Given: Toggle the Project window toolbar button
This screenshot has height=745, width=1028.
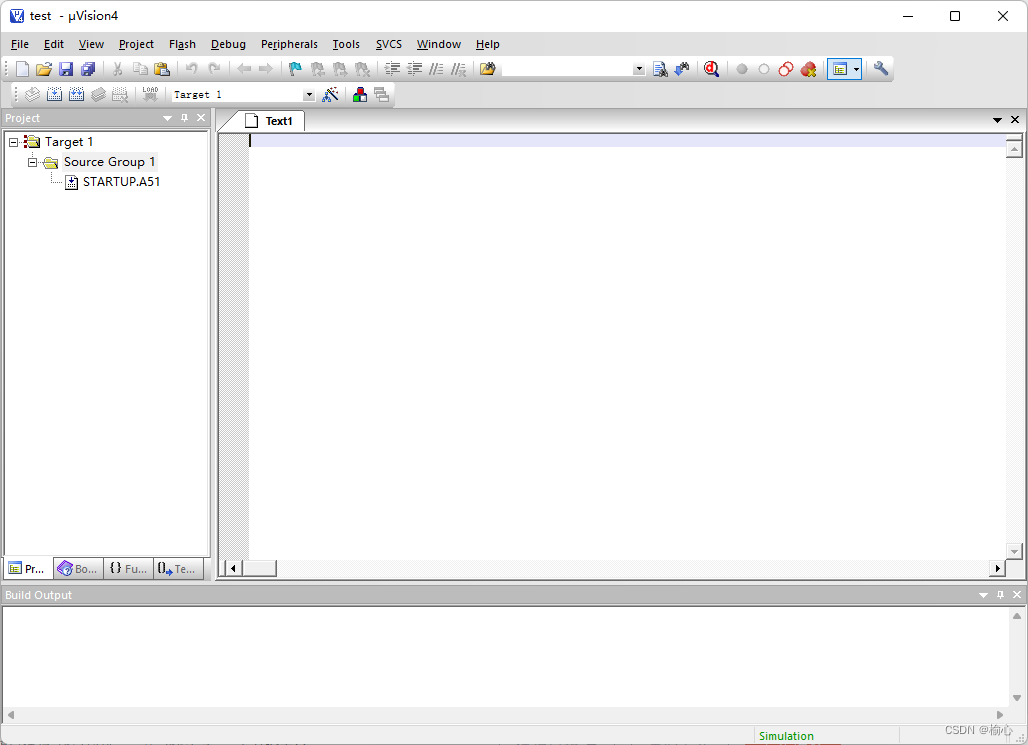Looking at the screenshot, I should click(839, 69).
